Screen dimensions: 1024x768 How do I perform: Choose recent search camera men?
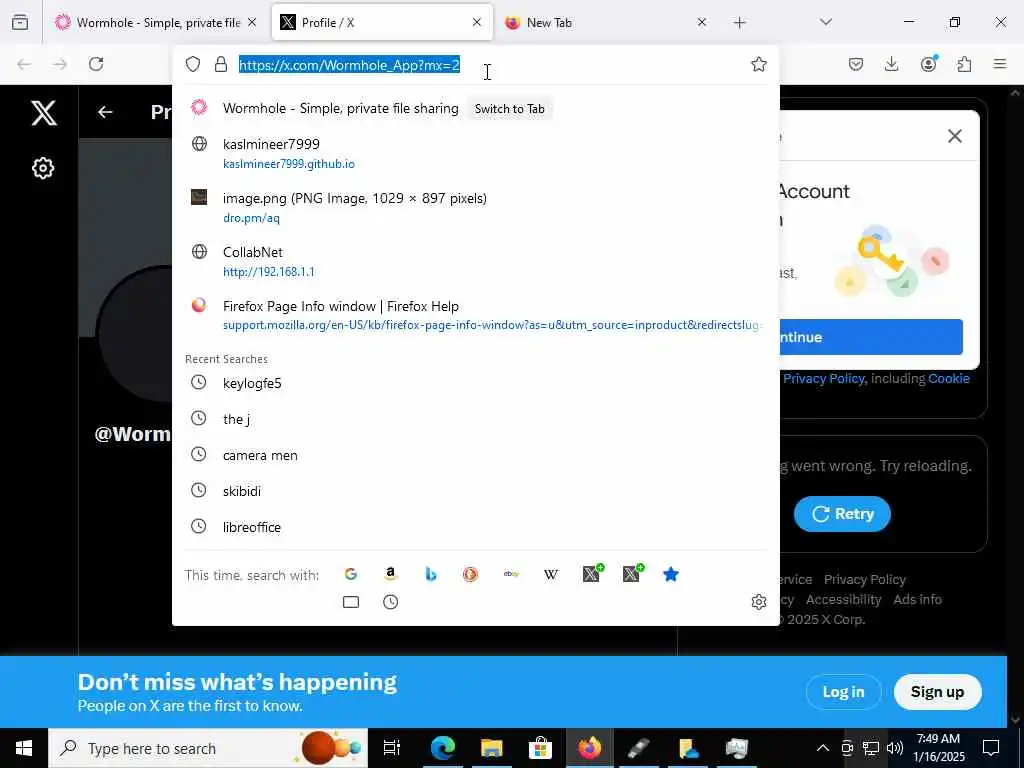point(475,455)
